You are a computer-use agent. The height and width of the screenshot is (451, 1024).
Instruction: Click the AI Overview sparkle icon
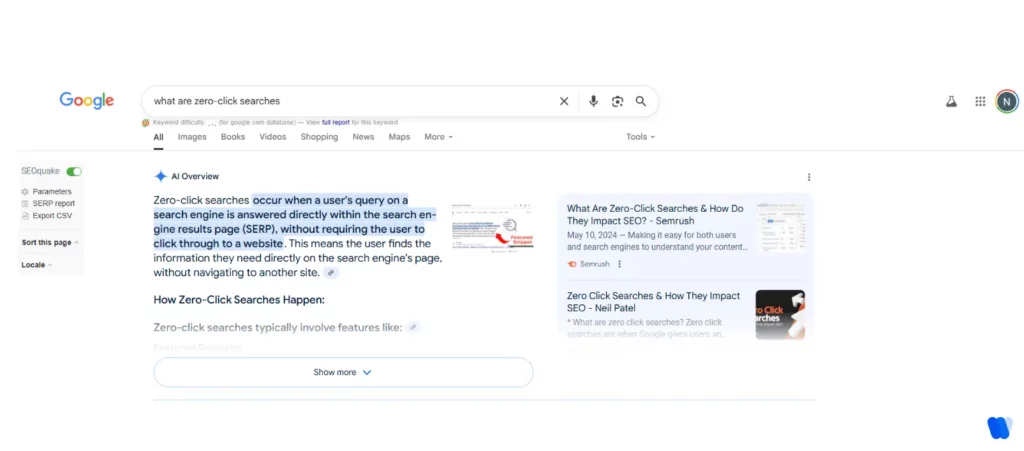click(x=161, y=176)
